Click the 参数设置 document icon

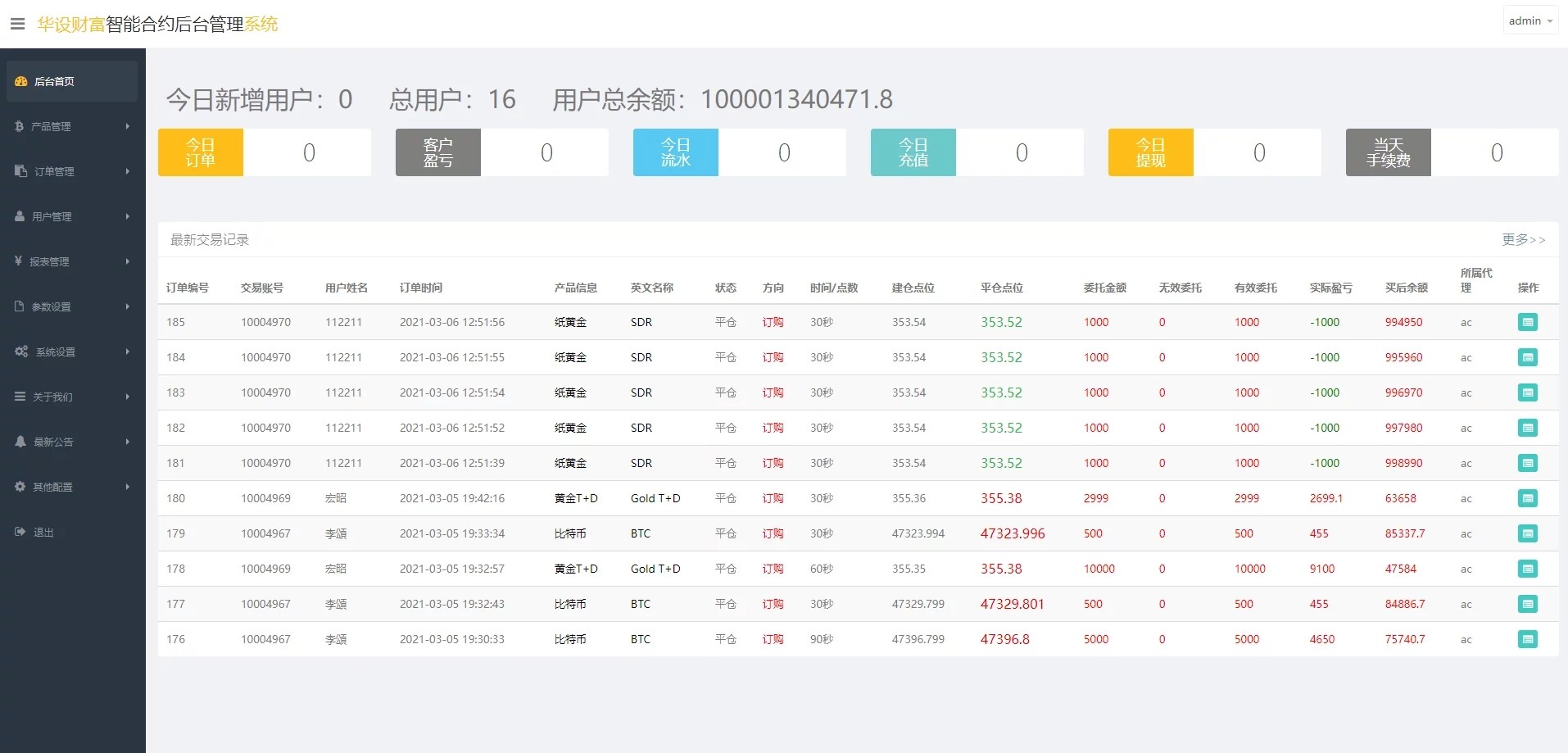pyautogui.click(x=19, y=306)
